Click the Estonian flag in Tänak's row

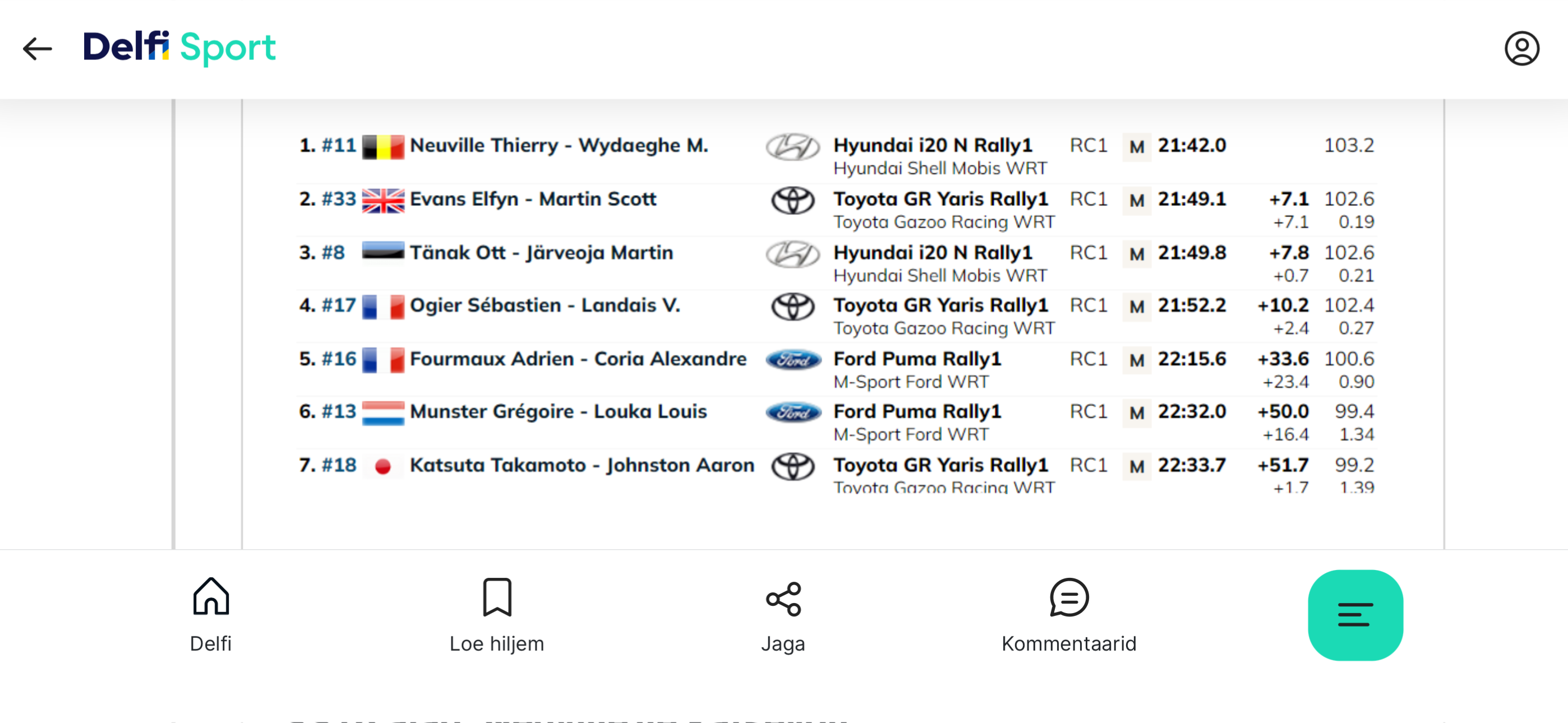pos(383,251)
